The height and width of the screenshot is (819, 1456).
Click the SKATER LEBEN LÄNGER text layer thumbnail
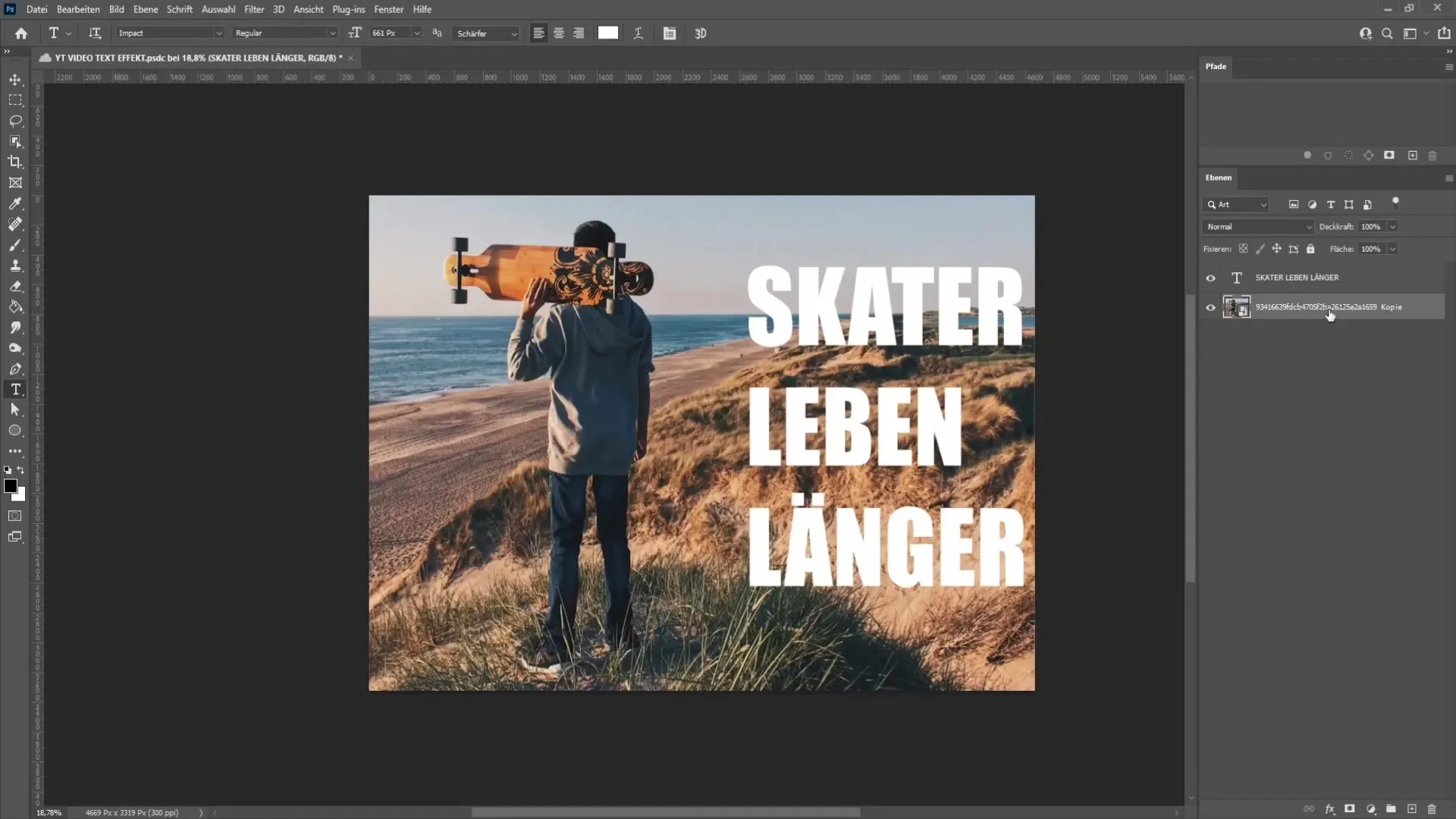[x=1237, y=277]
